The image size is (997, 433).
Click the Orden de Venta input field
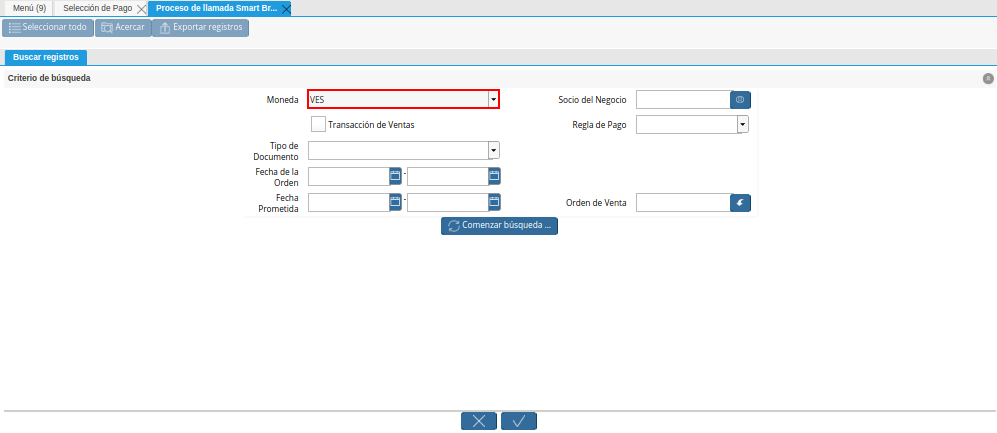pos(683,203)
